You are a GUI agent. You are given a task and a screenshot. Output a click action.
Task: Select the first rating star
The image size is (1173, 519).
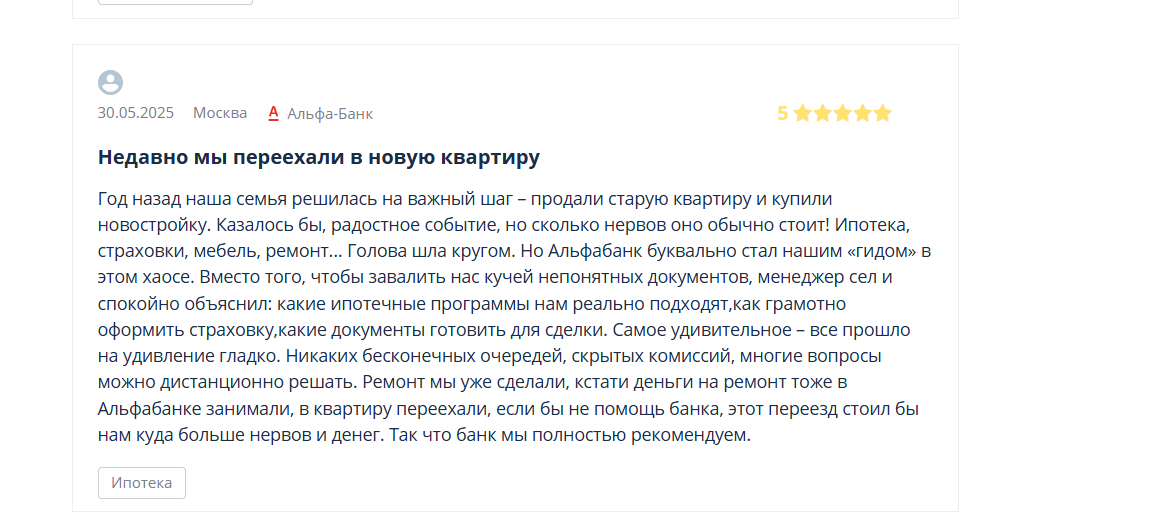pyautogui.click(x=803, y=113)
